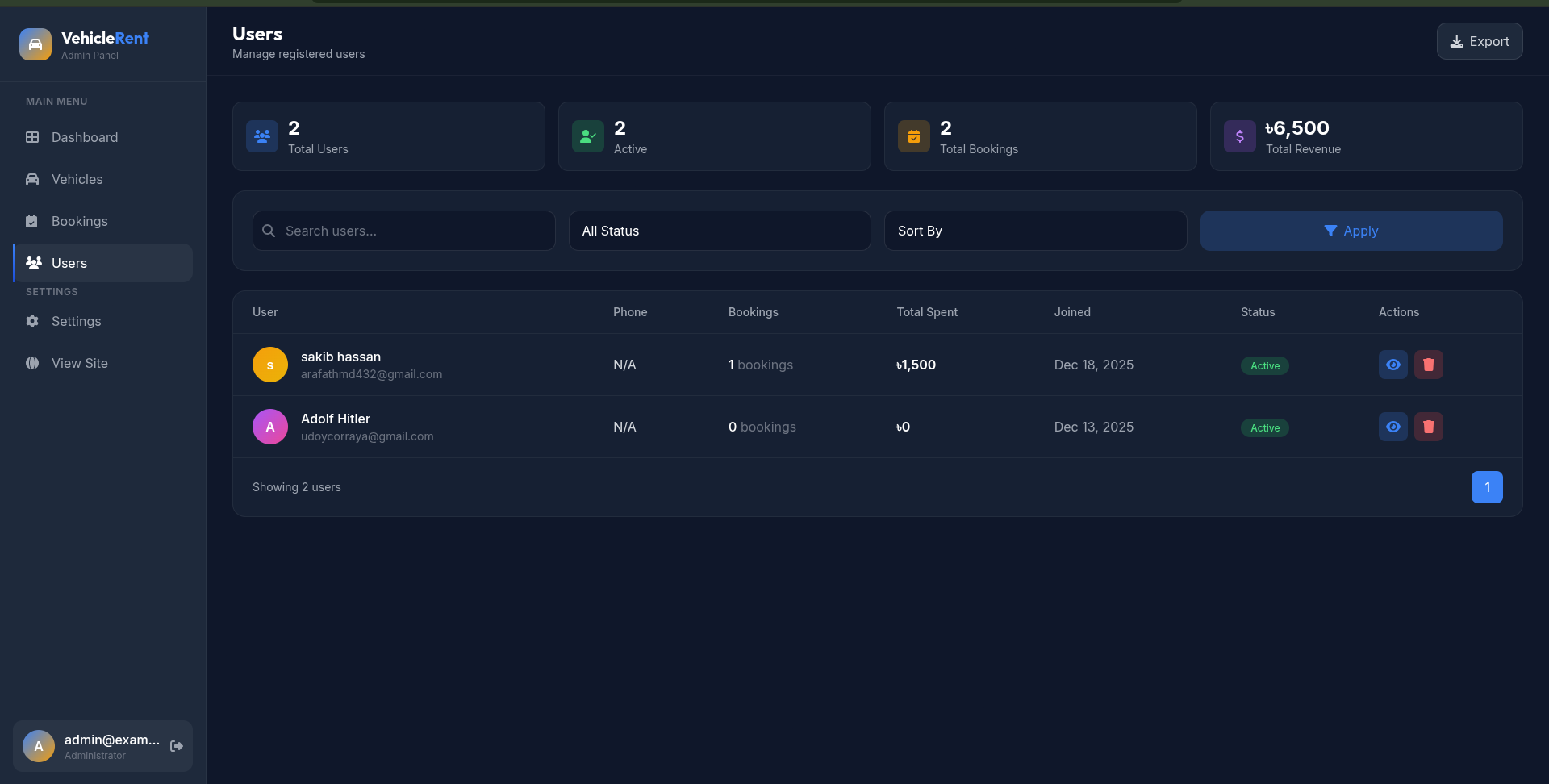The height and width of the screenshot is (784, 1549).
Task: Click the globe icon next to View Site
Action: tap(32, 363)
